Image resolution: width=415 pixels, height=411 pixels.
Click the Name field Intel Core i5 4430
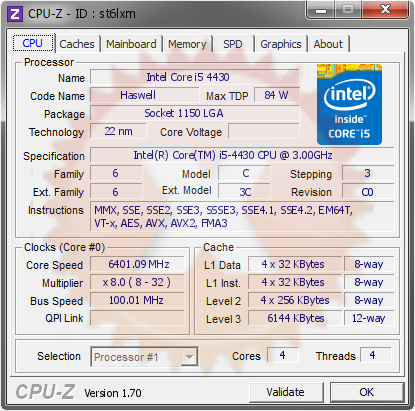[x=195, y=77]
